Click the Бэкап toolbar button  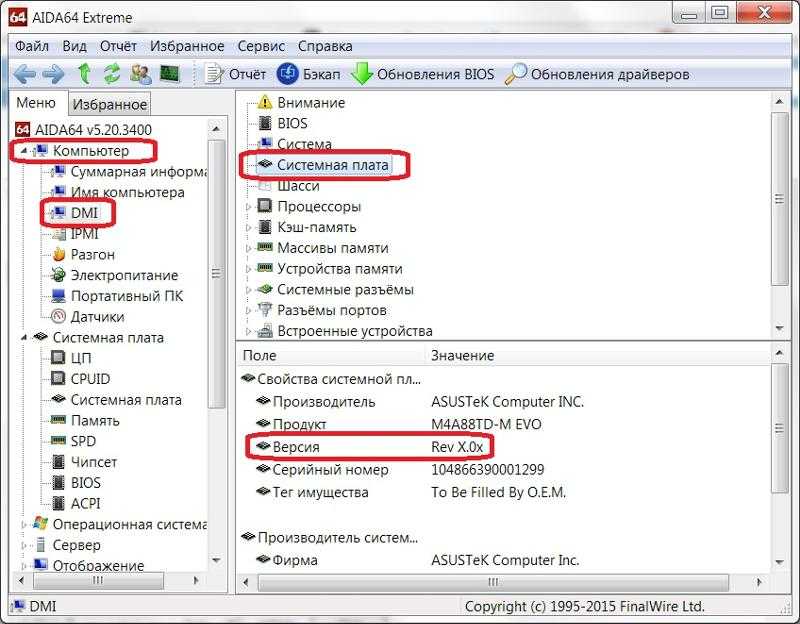point(308,74)
